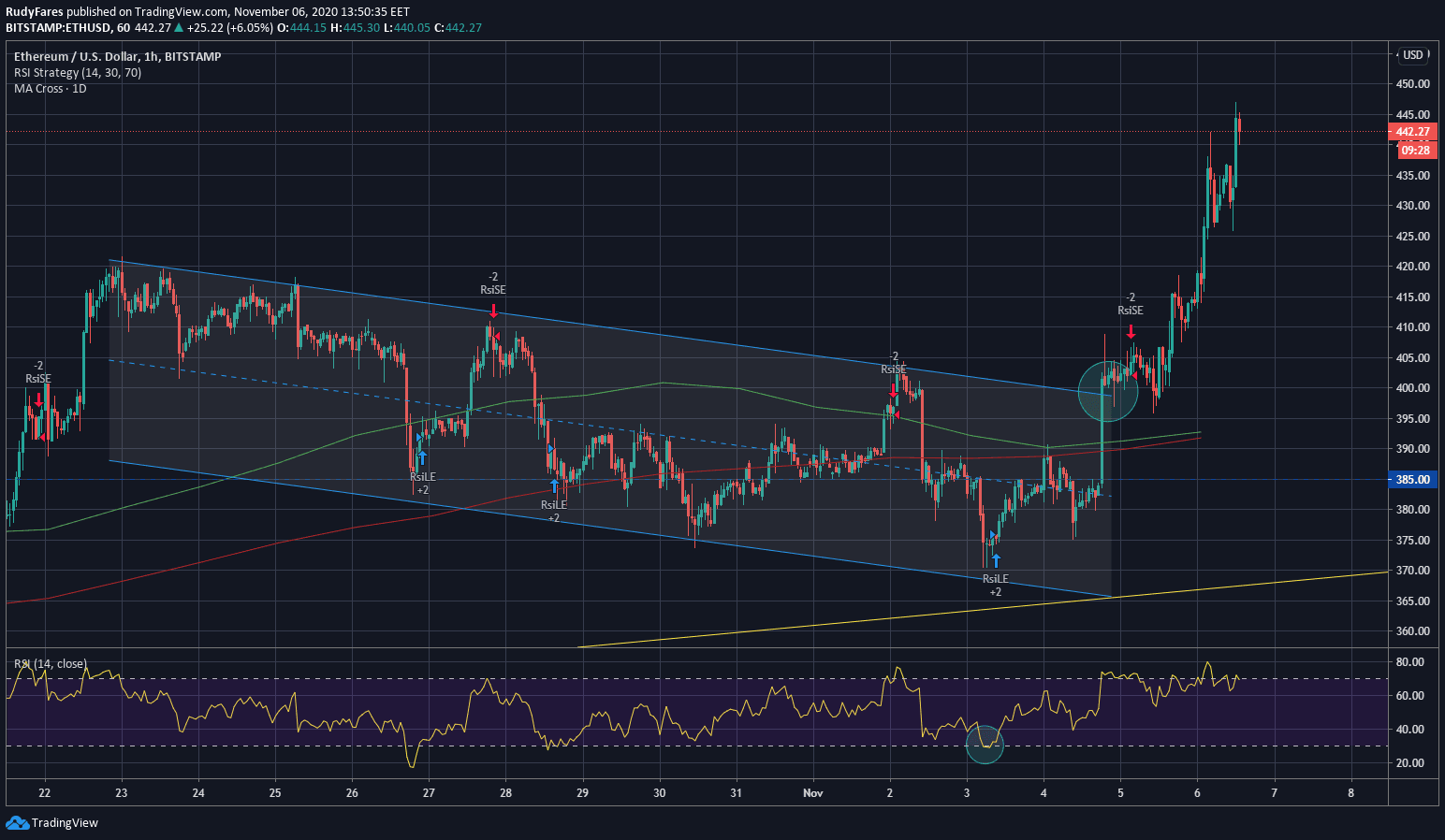
Task: Click the TradingView cloud logo icon
Action: [x=17, y=823]
